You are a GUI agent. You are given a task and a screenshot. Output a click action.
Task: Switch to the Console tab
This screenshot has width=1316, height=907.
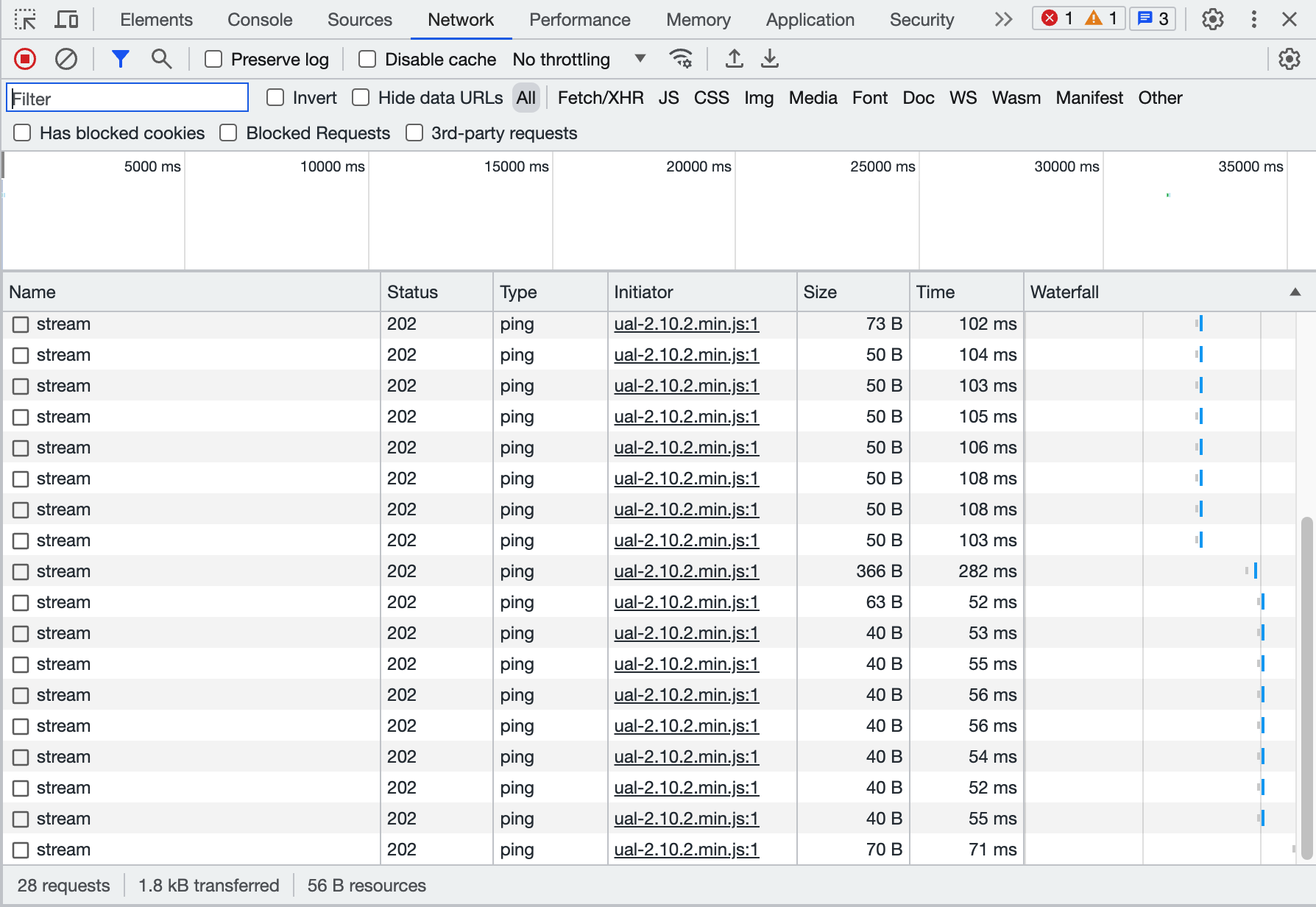[259, 20]
